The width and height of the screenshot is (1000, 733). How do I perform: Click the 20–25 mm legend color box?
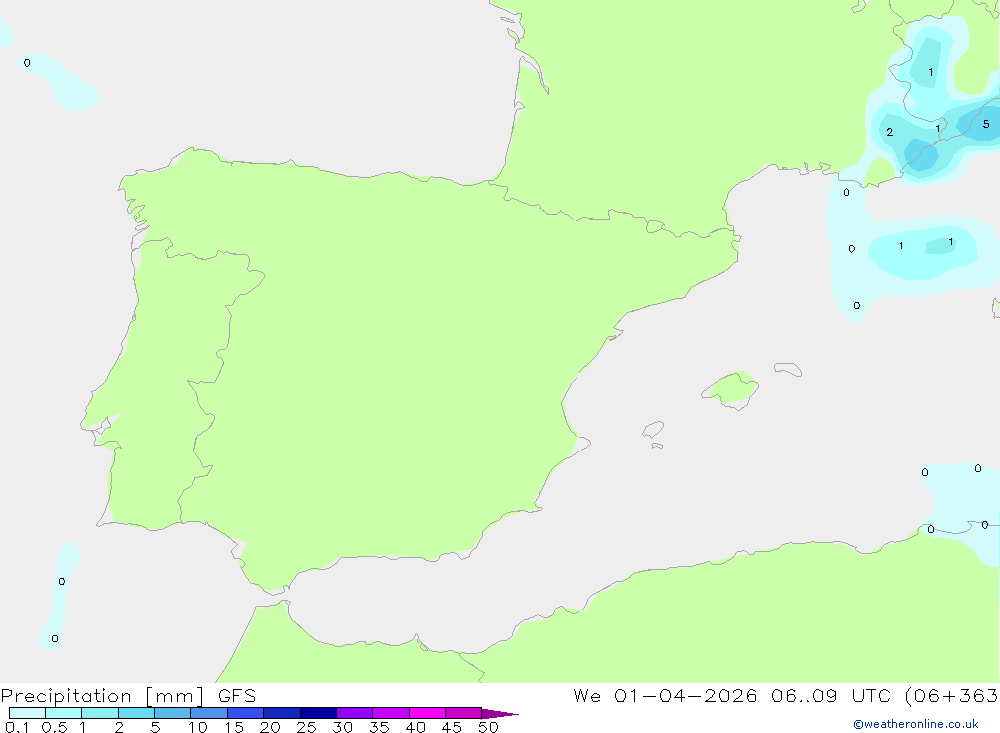point(282,713)
